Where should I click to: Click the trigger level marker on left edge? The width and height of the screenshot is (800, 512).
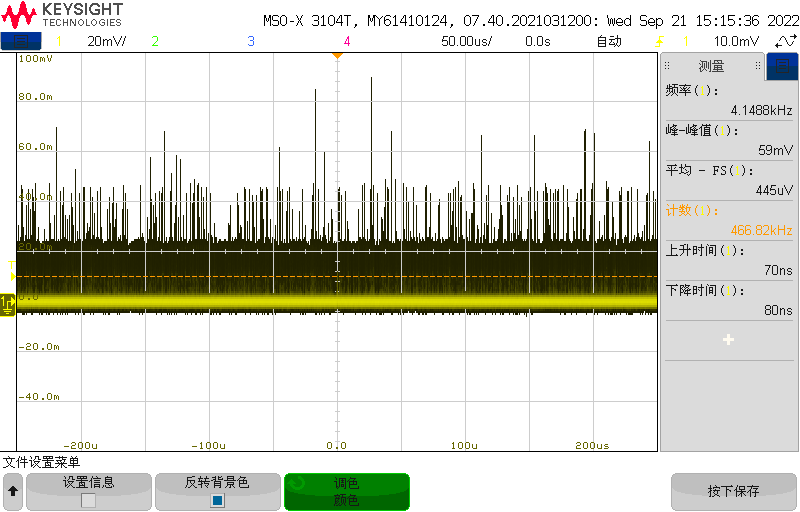[11, 276]
